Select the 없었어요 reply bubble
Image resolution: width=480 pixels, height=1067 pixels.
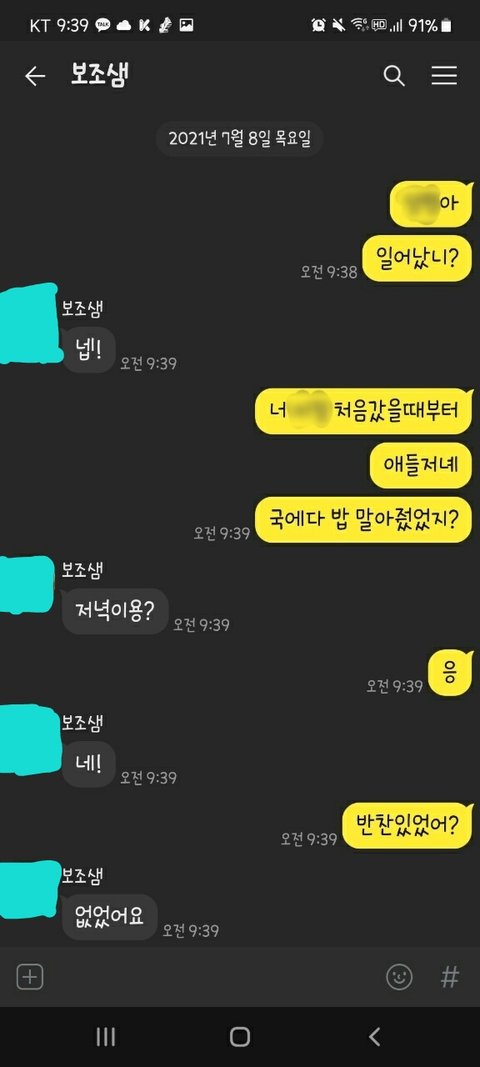coord(110,917)
